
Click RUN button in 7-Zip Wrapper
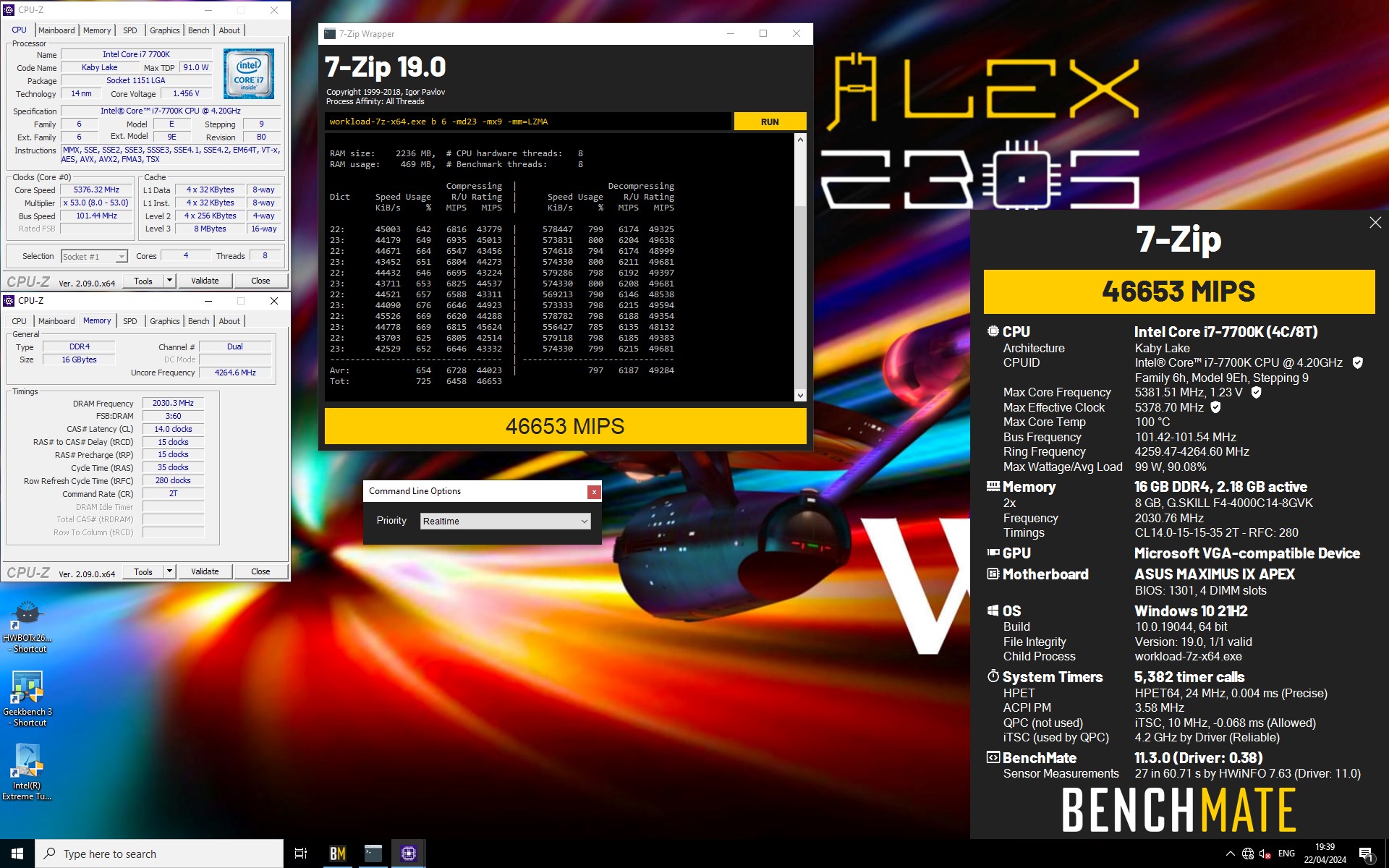pos(770,122)
